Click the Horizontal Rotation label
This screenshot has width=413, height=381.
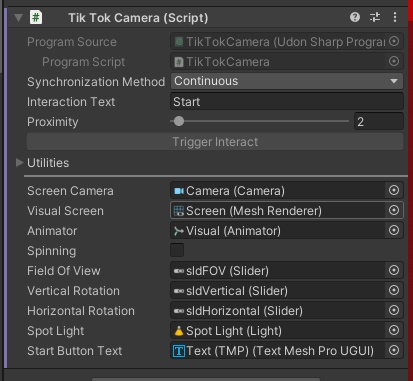81,311
